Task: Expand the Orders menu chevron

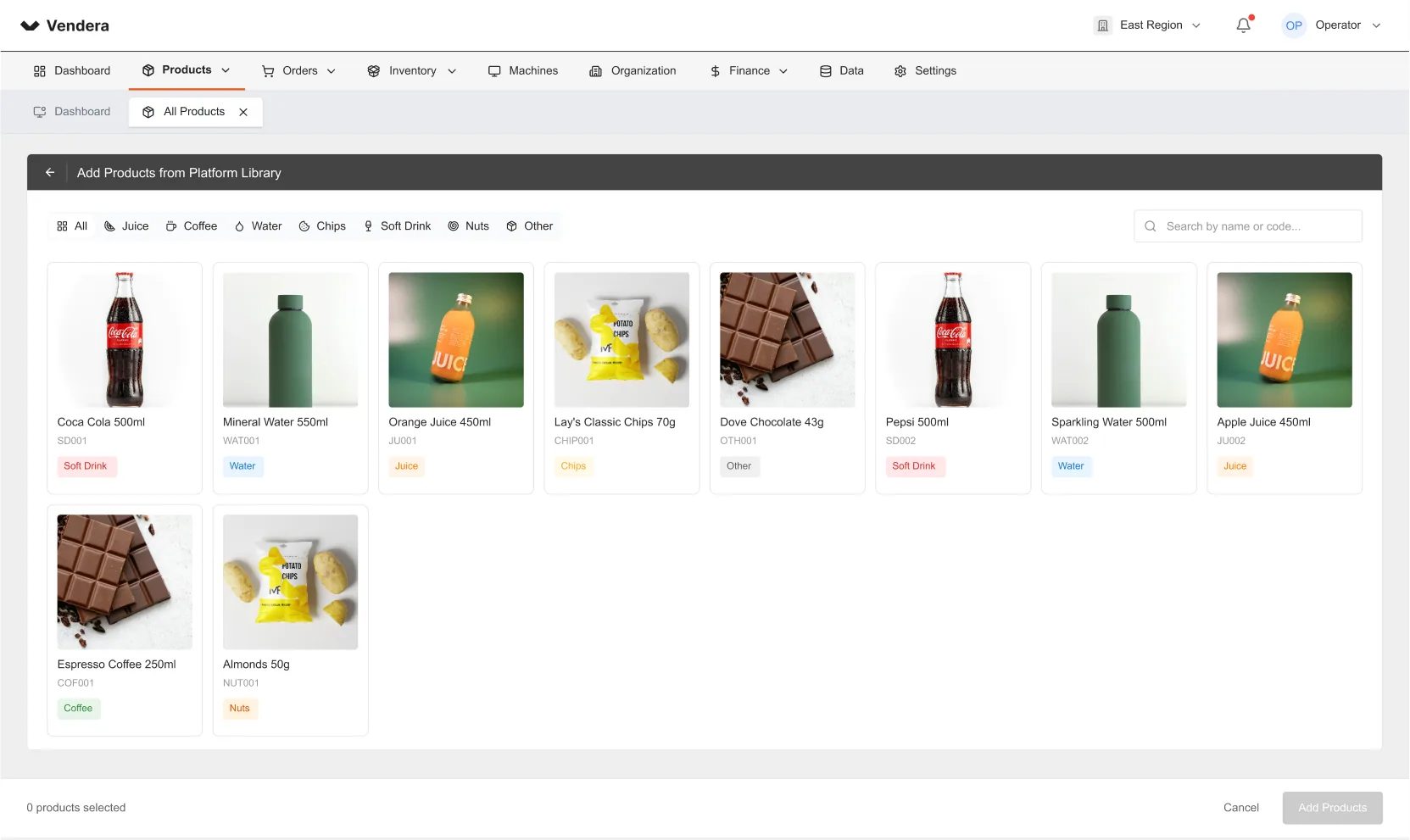Action: pos(332,71)
